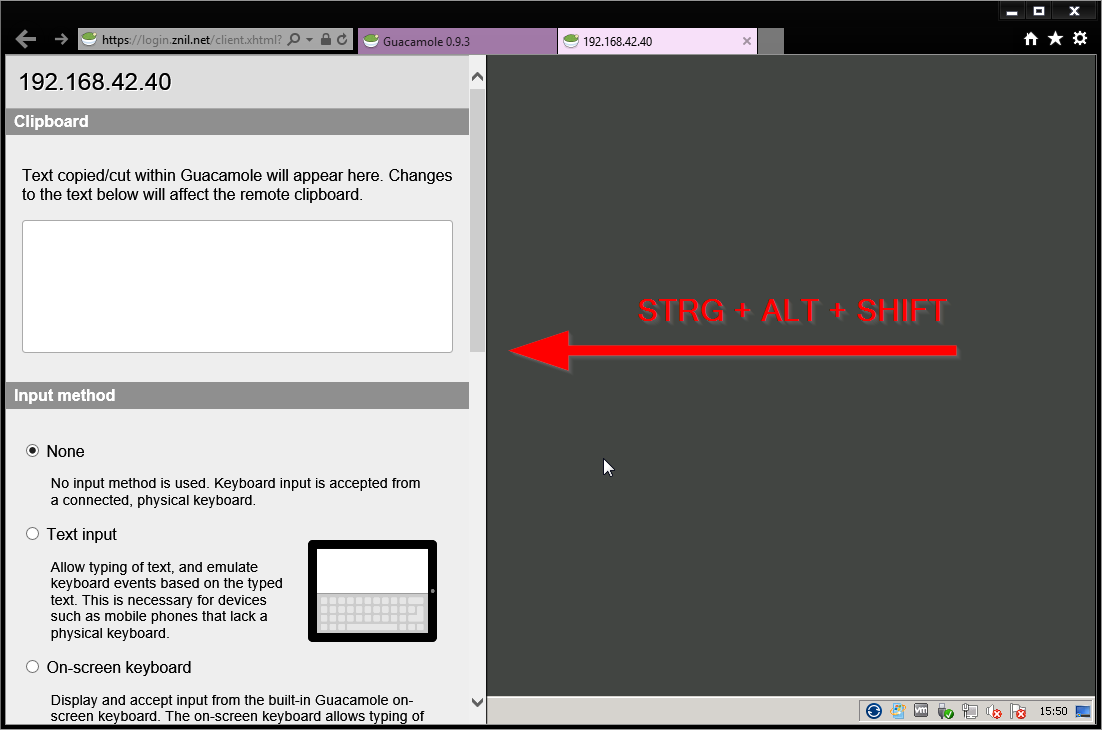Click the safely remove hardware tray icon

945,711
